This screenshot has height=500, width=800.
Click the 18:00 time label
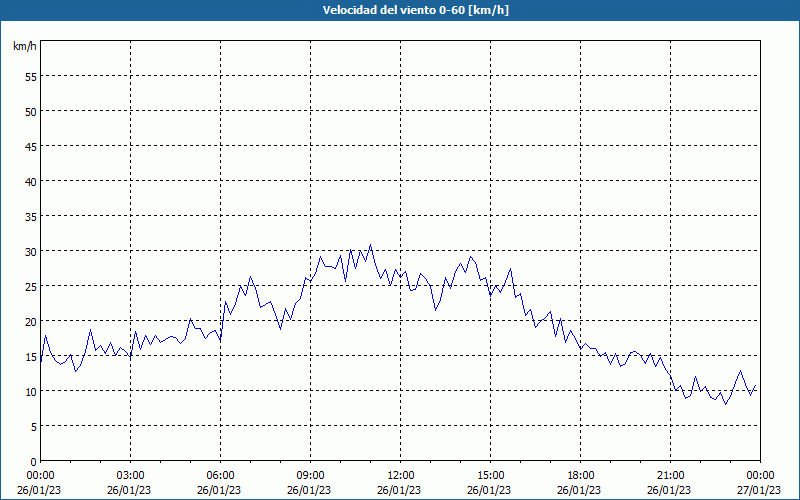tap(580, 476)
